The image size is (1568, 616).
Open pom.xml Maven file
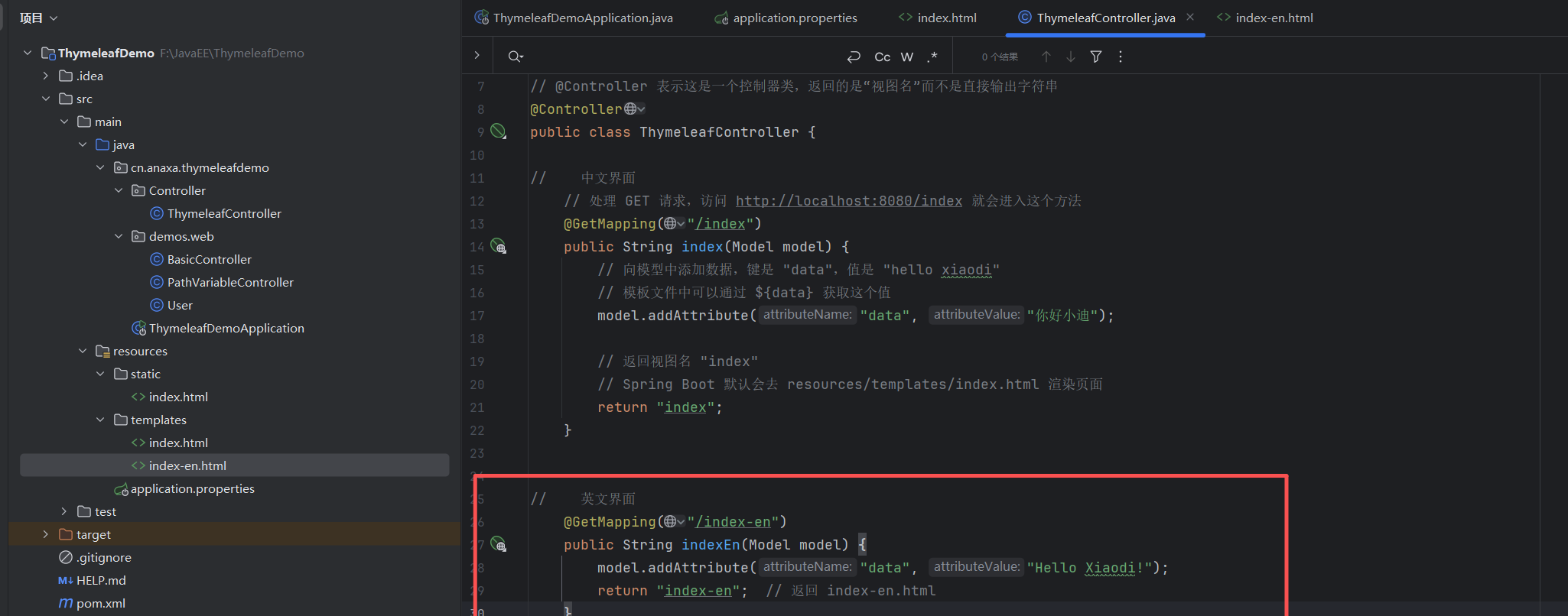click(x=93, y=603)
